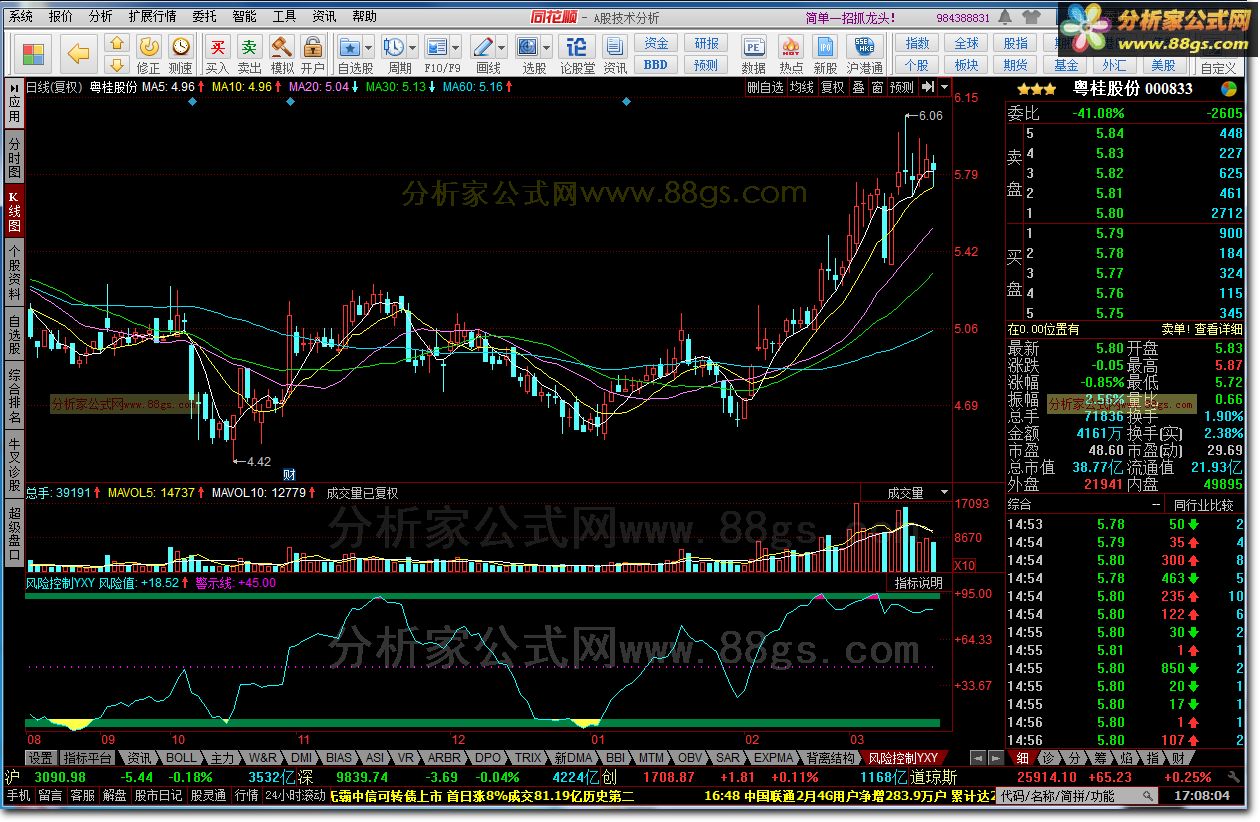The image size is (1260, 822).
Task: Click the 研报 research button
Action: coord(706,43)
